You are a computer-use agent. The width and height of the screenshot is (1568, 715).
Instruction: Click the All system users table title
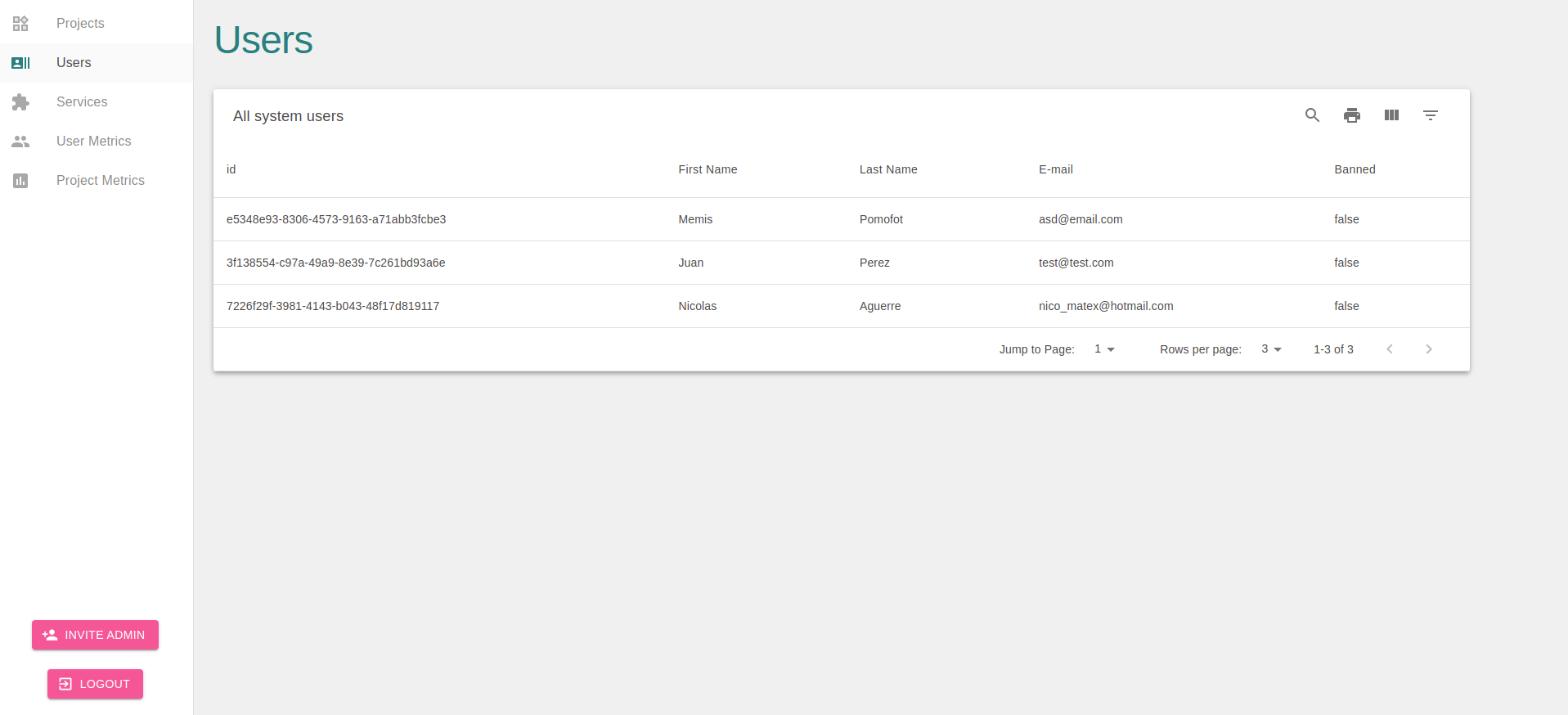coord(288,116)
